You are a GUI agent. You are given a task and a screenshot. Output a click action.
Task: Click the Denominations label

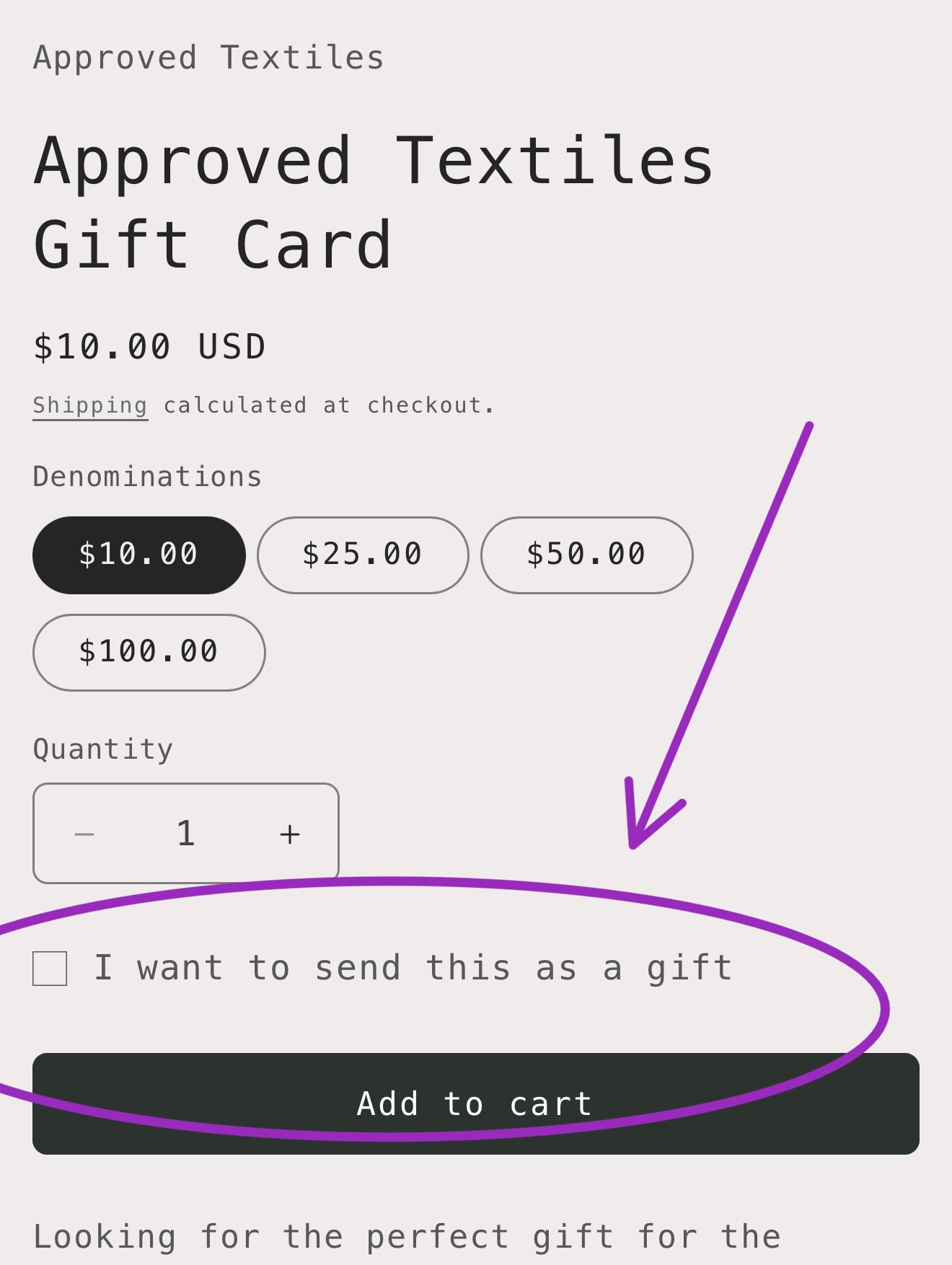pyautogui.click(x=146, y=475)
